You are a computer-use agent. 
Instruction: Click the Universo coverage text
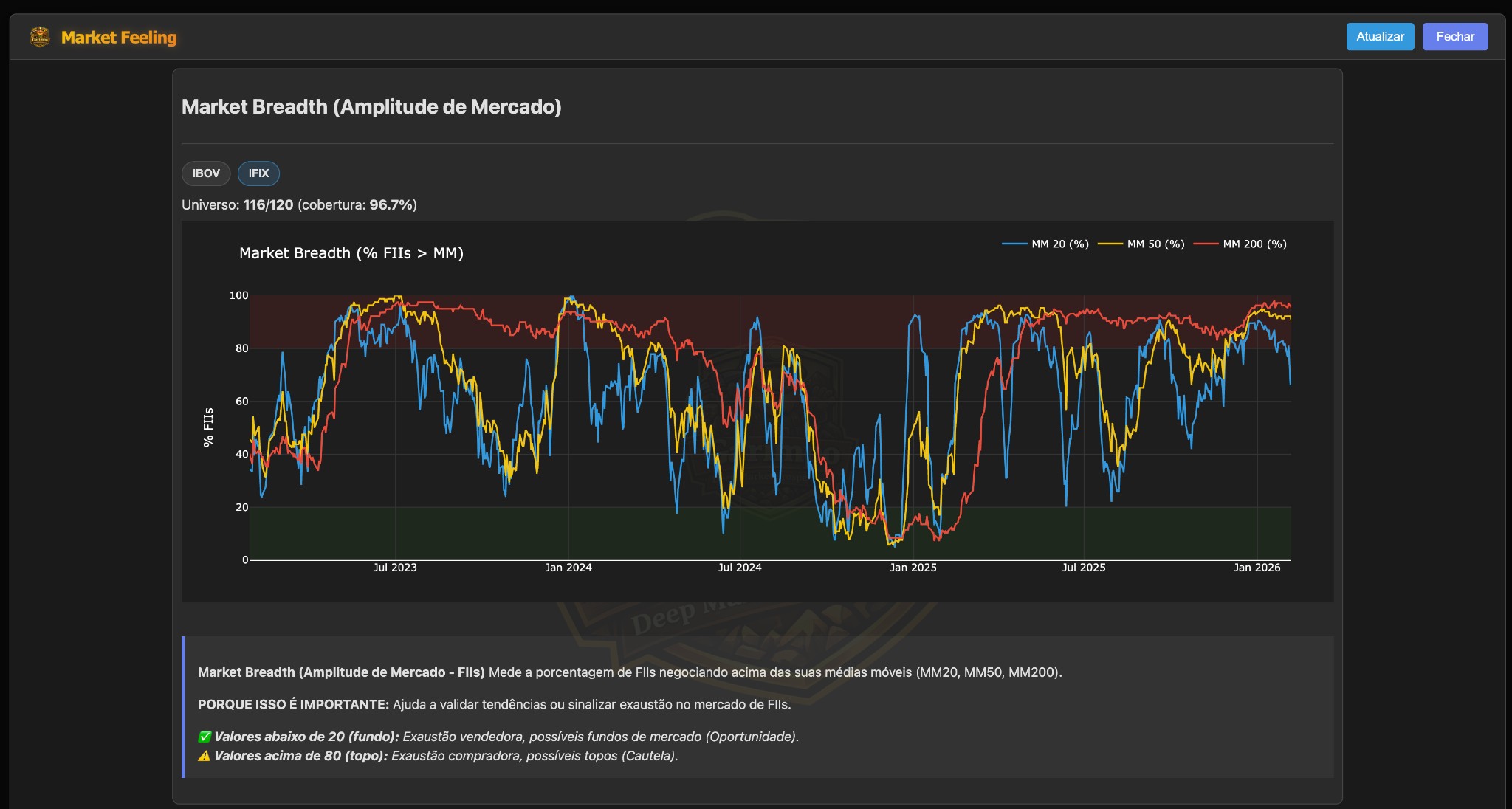pos(298,204)
